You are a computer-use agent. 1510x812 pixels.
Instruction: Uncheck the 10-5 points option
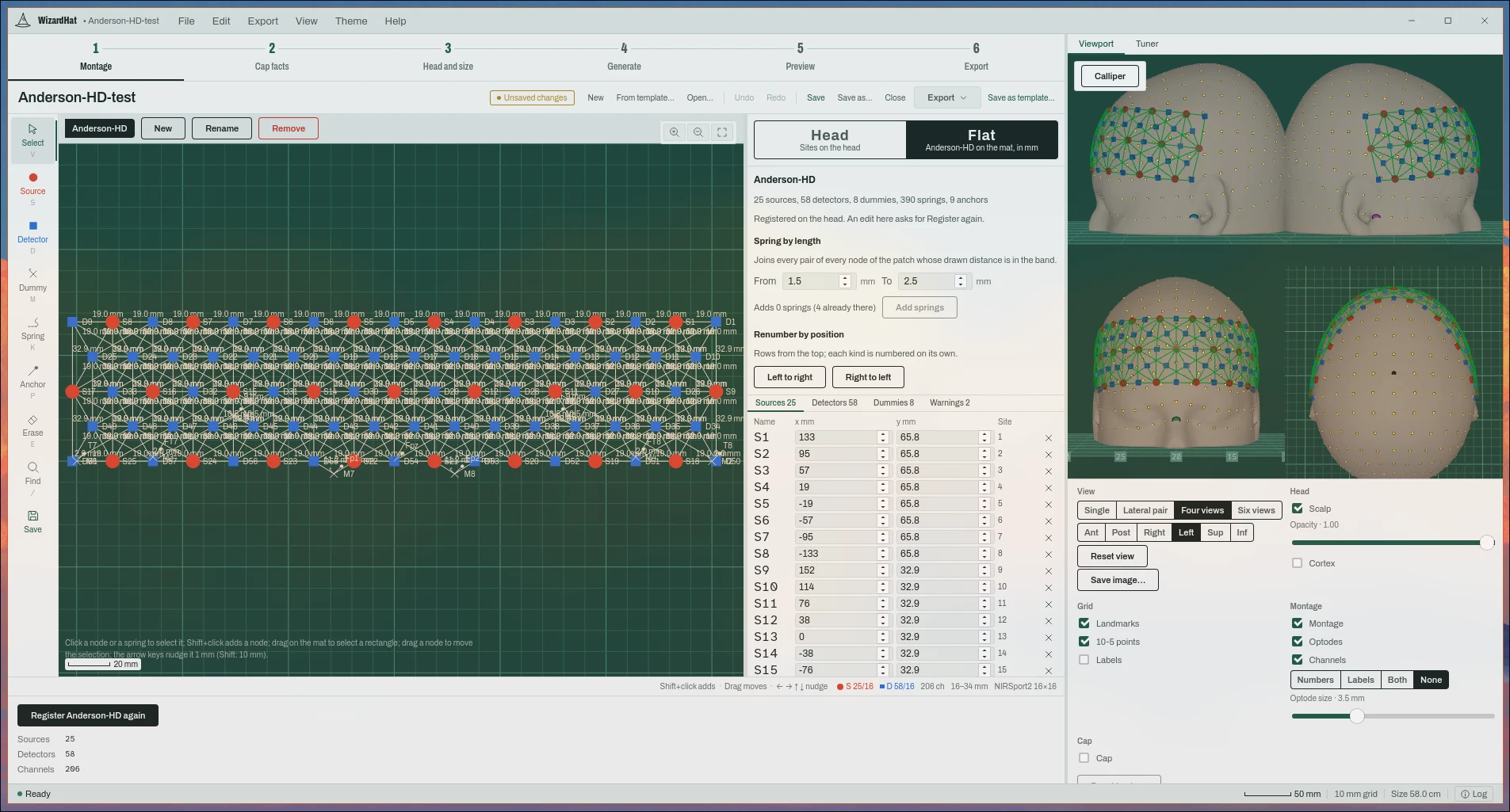tap(1084, 642)
